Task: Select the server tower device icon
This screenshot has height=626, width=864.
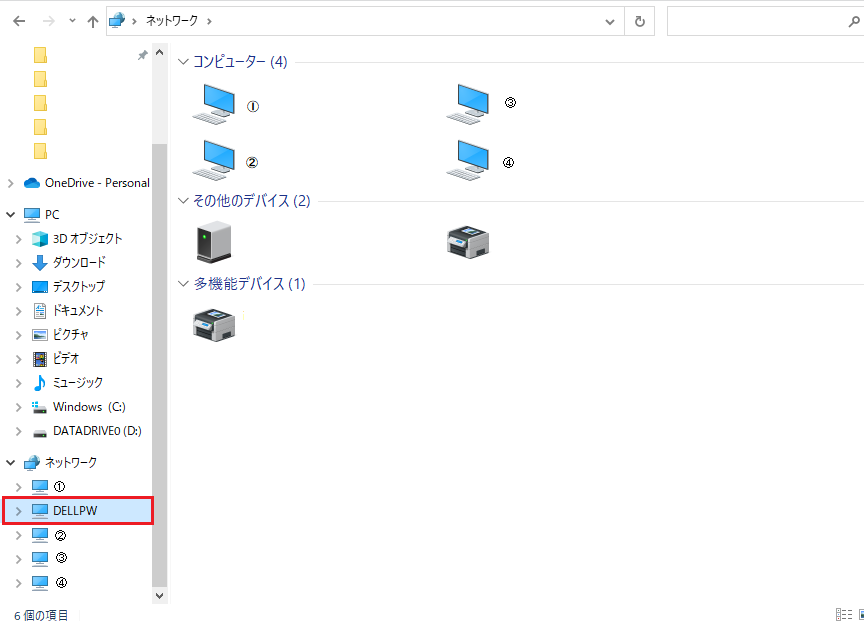Action: (213, 242)
